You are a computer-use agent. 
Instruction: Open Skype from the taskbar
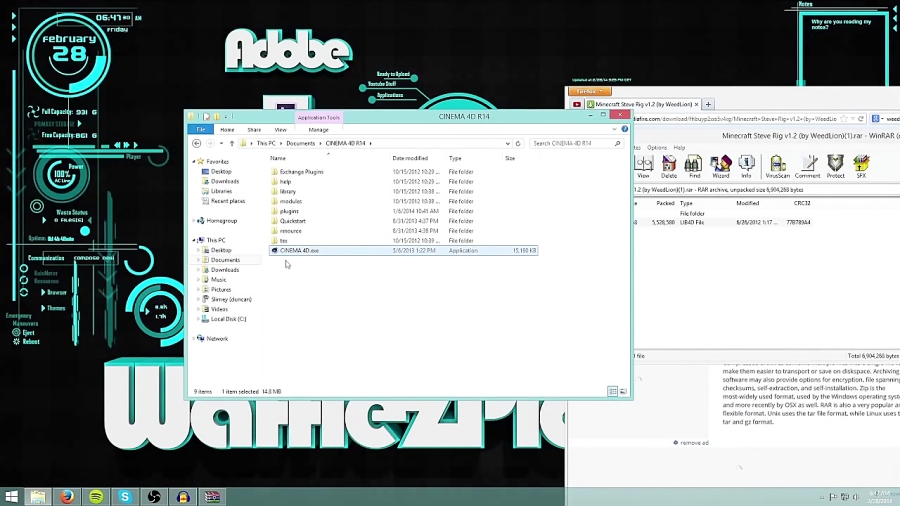coord(125,496)
